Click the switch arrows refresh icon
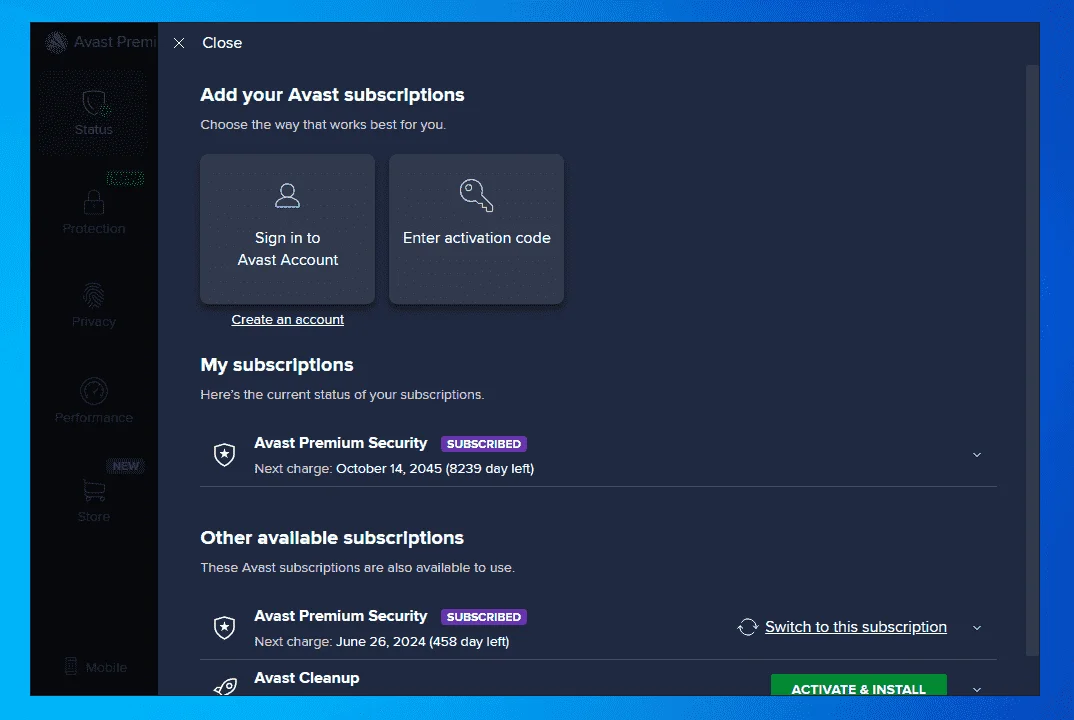The width and height of the screenshot is (1074, 720). pos(747,627)
